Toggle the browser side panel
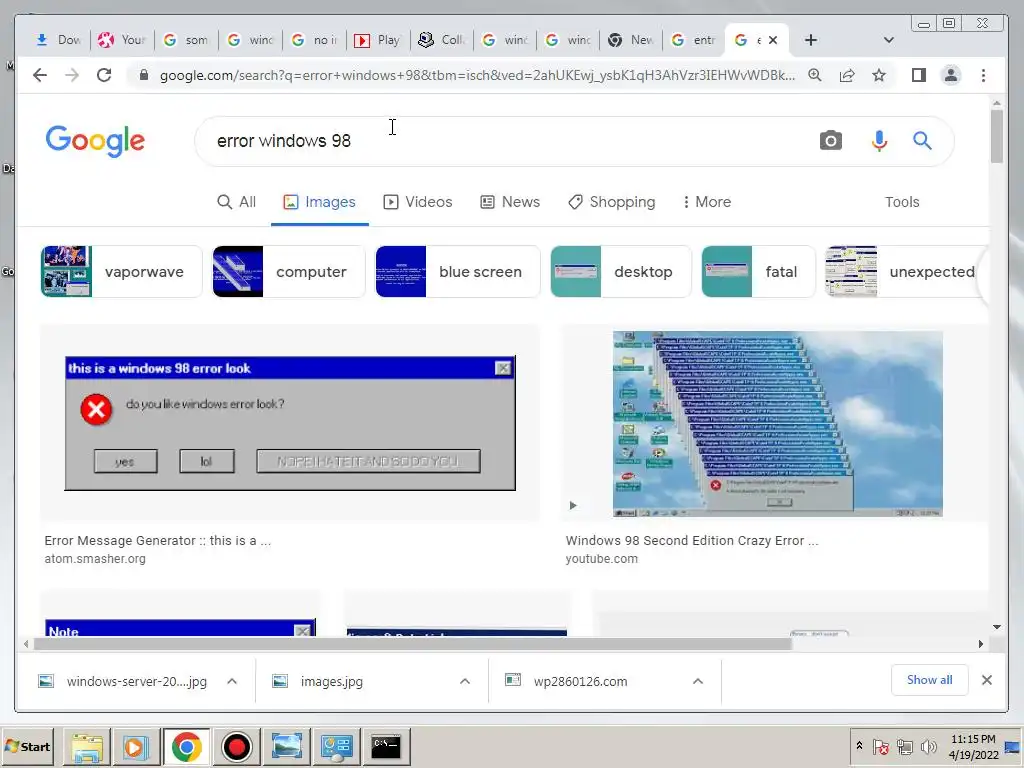Image resolution: width=1024 pixels, height=768 pixels. (919, 75)
